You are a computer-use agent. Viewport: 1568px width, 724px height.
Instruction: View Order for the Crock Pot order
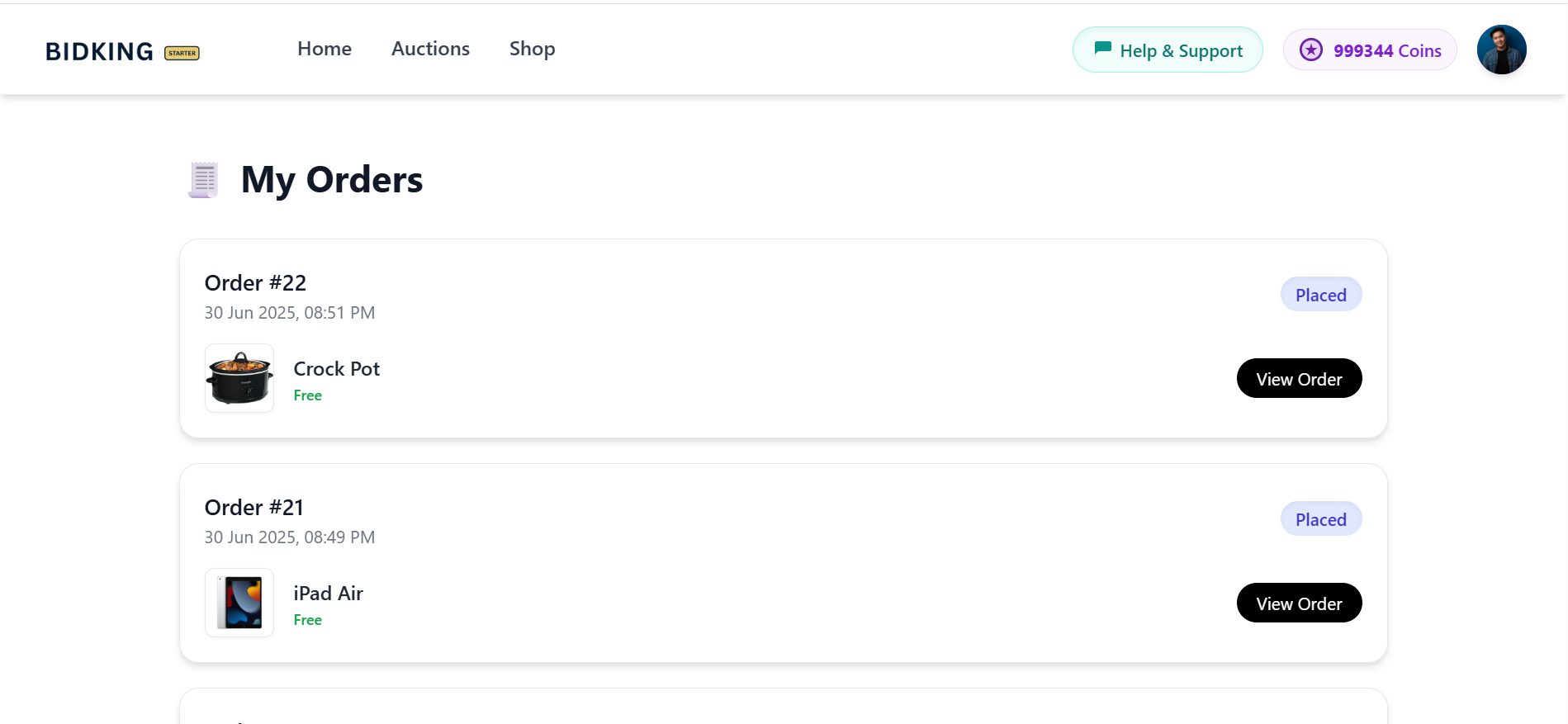point(1299,379)
